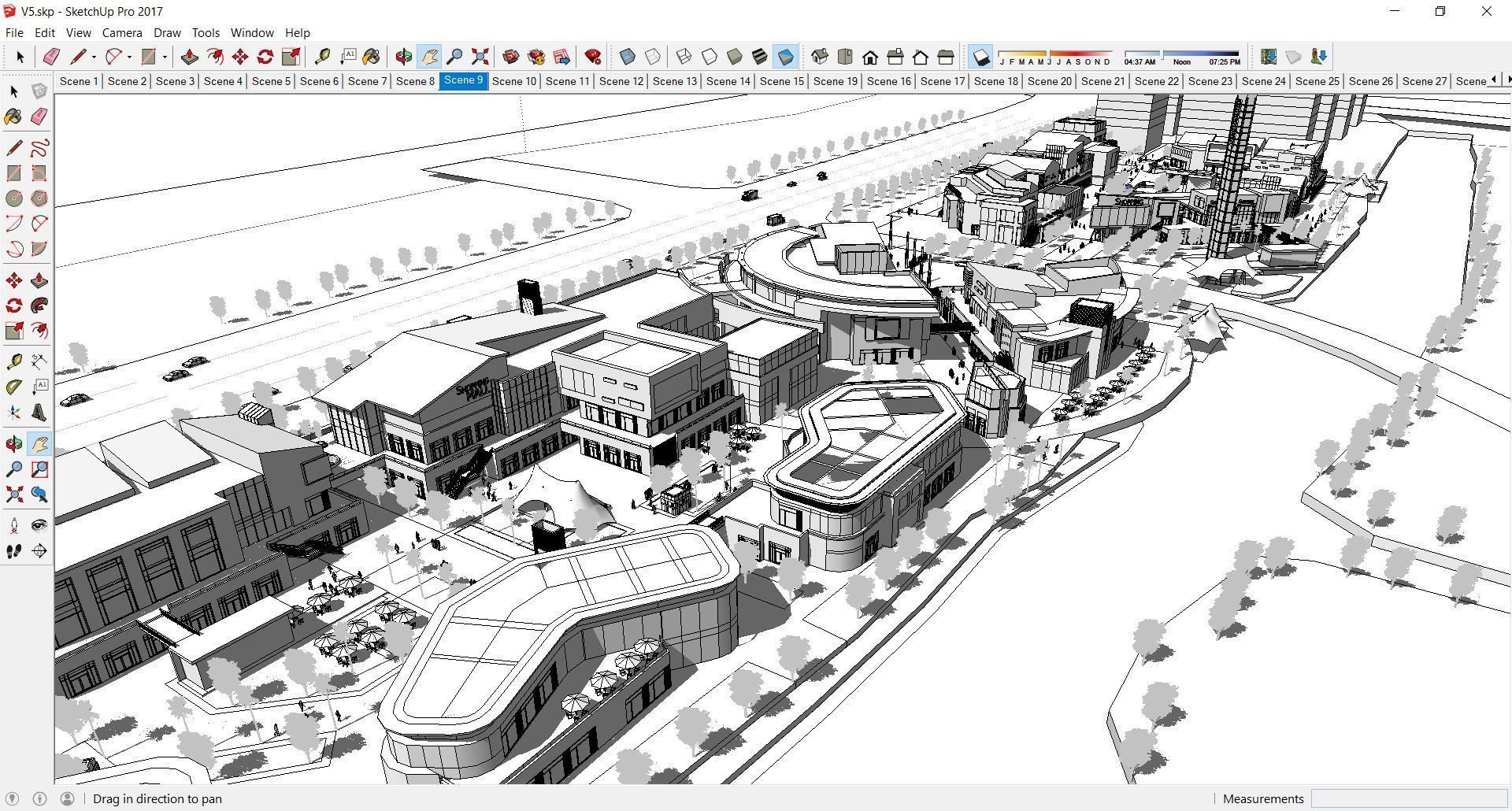This screenshot has height=811, width=1512.
Task: Open the Extension Manager ruby icon
Action: click(x=593, y=57)
